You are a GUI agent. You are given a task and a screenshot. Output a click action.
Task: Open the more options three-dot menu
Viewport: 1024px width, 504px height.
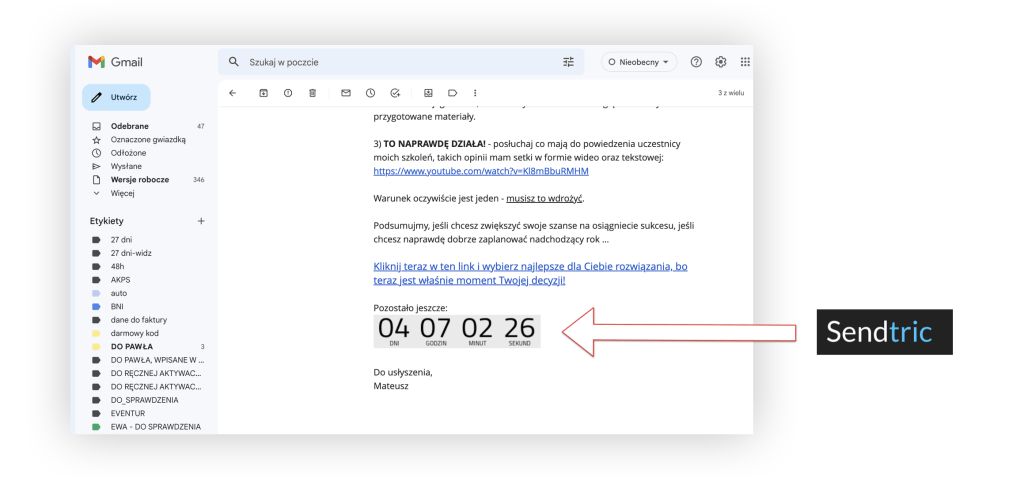coord(475,93)
